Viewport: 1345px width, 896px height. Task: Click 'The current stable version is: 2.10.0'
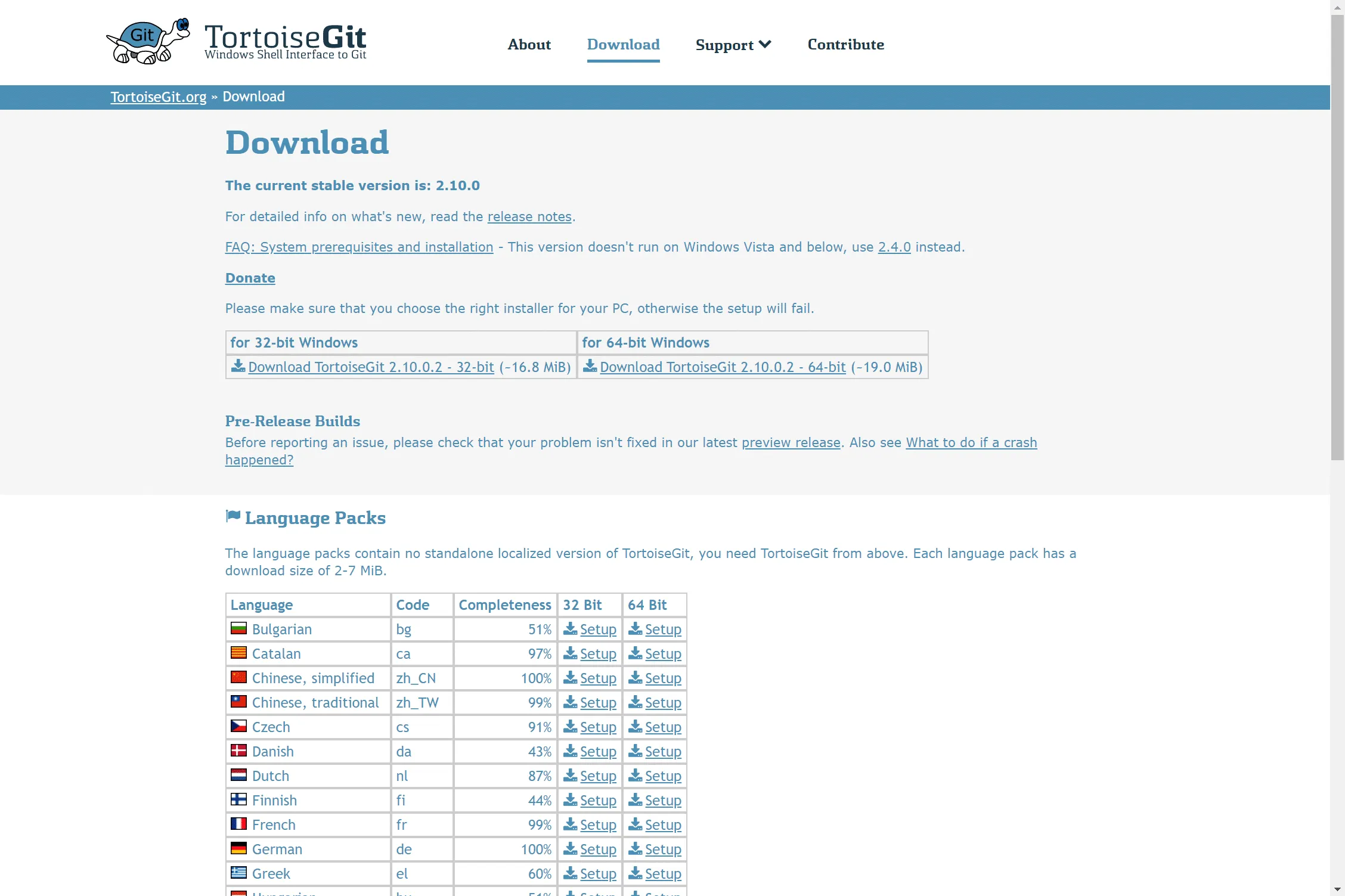pyautogui.click(x=352, y=185)
